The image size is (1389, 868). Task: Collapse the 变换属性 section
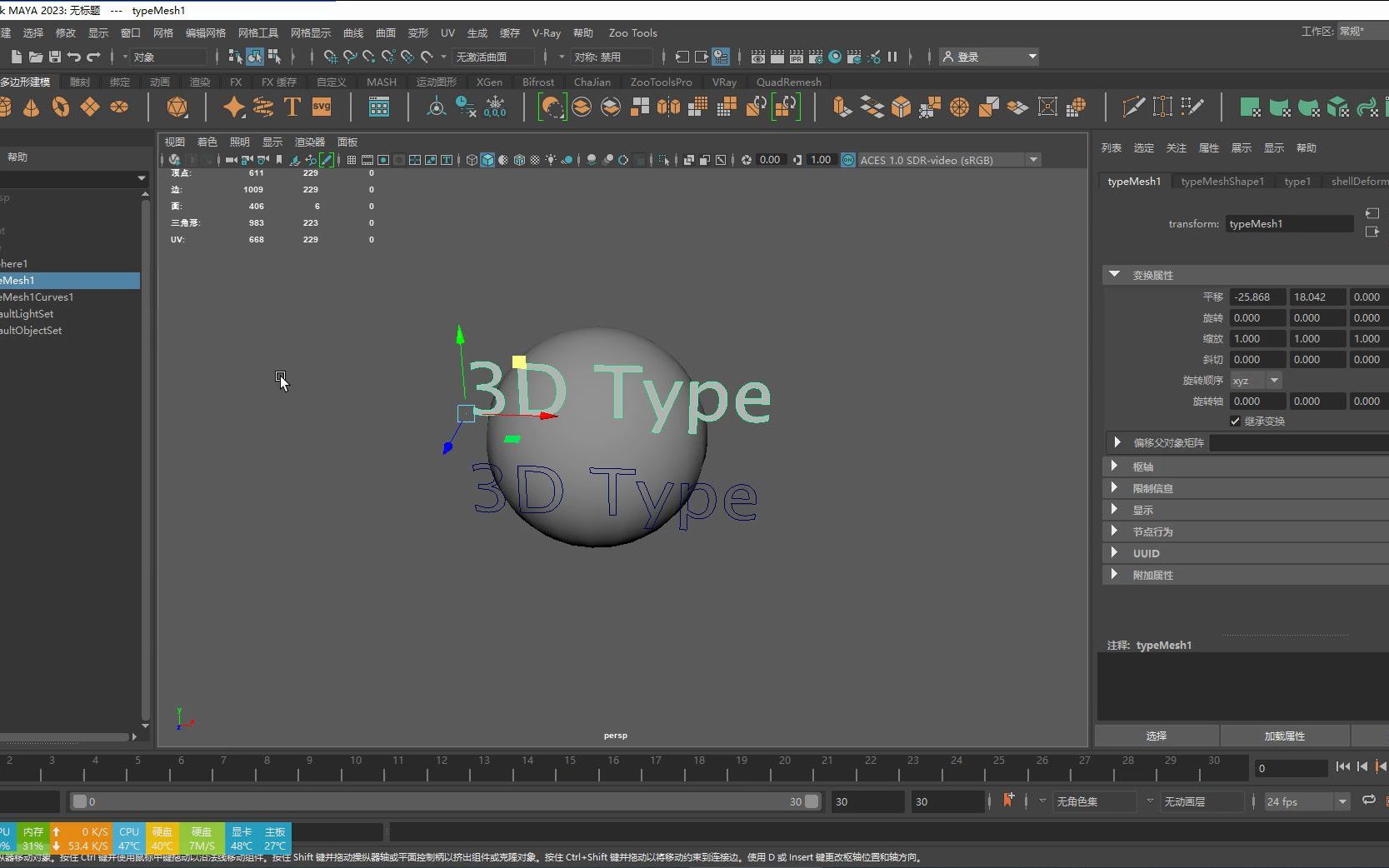(1114, 274)
